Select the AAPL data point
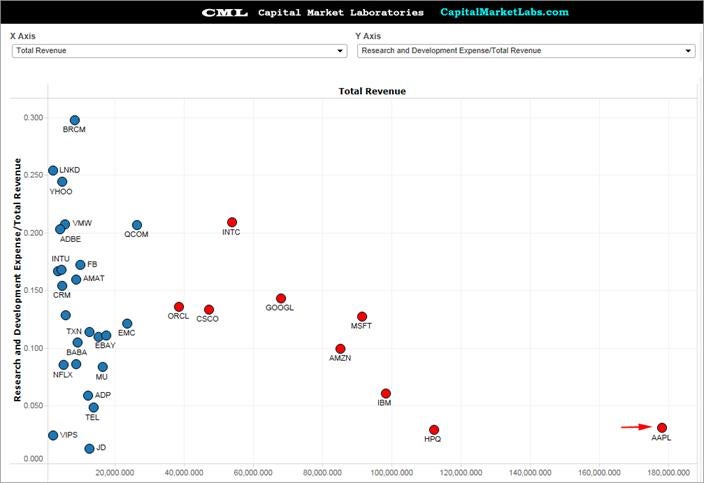704x483 pixels. [662, 428]
